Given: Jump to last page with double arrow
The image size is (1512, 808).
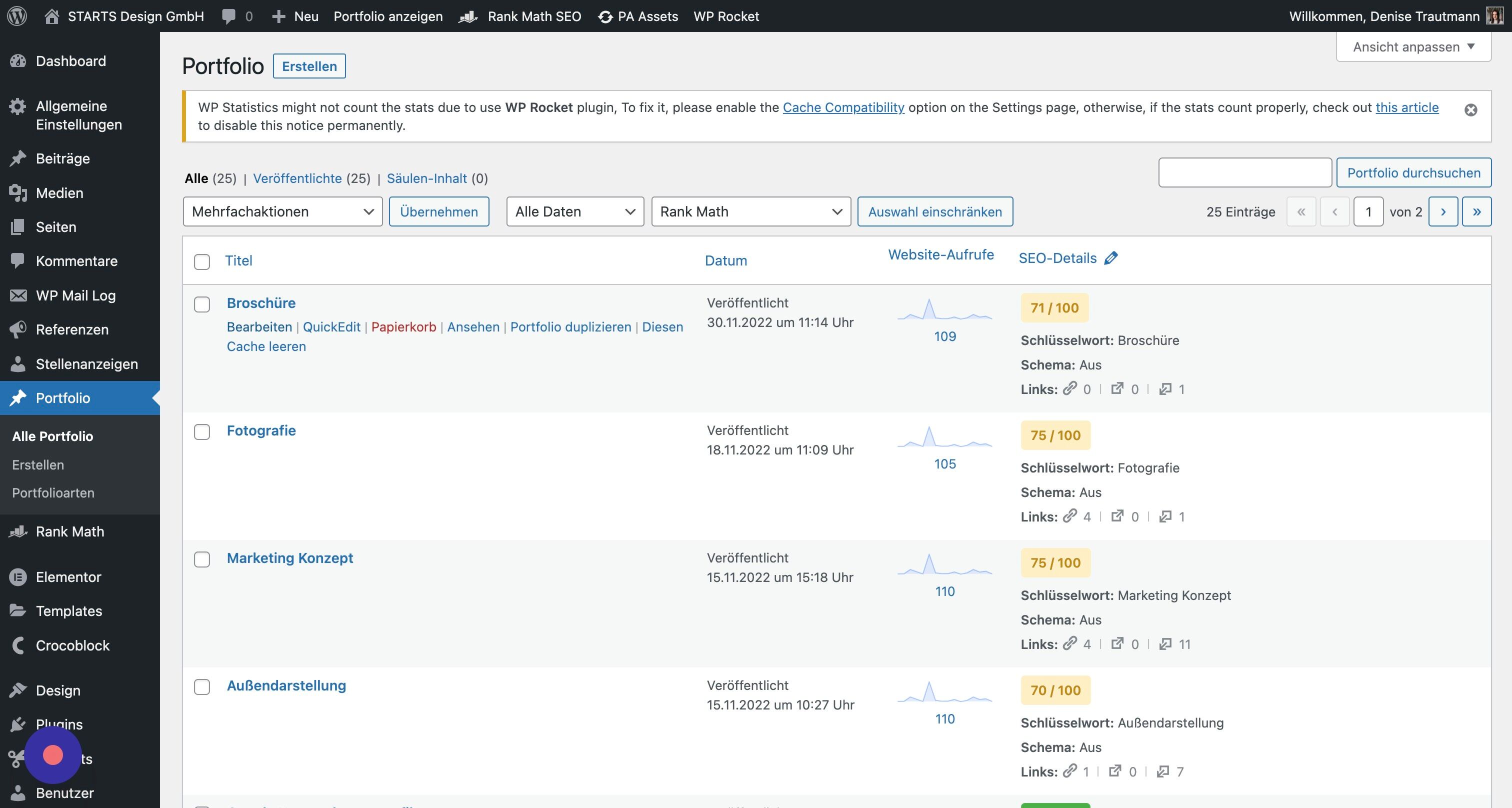Looking at the screenshot, I should click(1477, 212).
